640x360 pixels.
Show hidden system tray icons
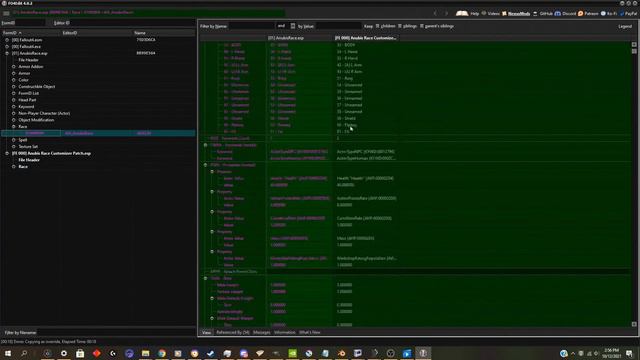(x=573, y=353)
